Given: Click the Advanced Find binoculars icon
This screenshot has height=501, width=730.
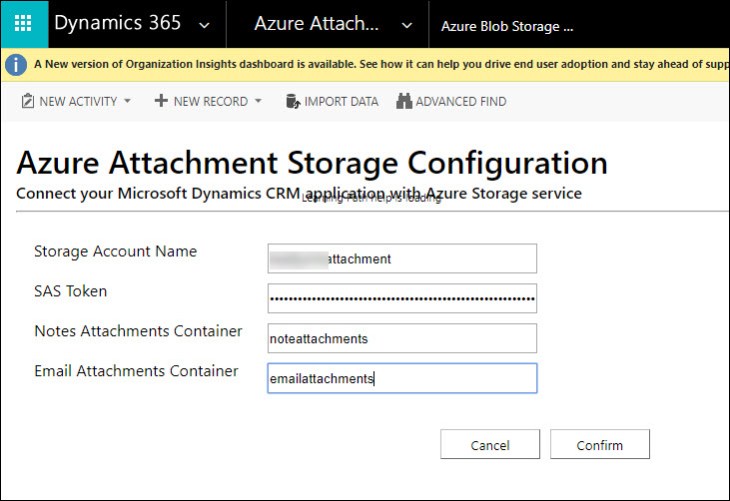Looking at the screenshot, I should tap(404, 101).
